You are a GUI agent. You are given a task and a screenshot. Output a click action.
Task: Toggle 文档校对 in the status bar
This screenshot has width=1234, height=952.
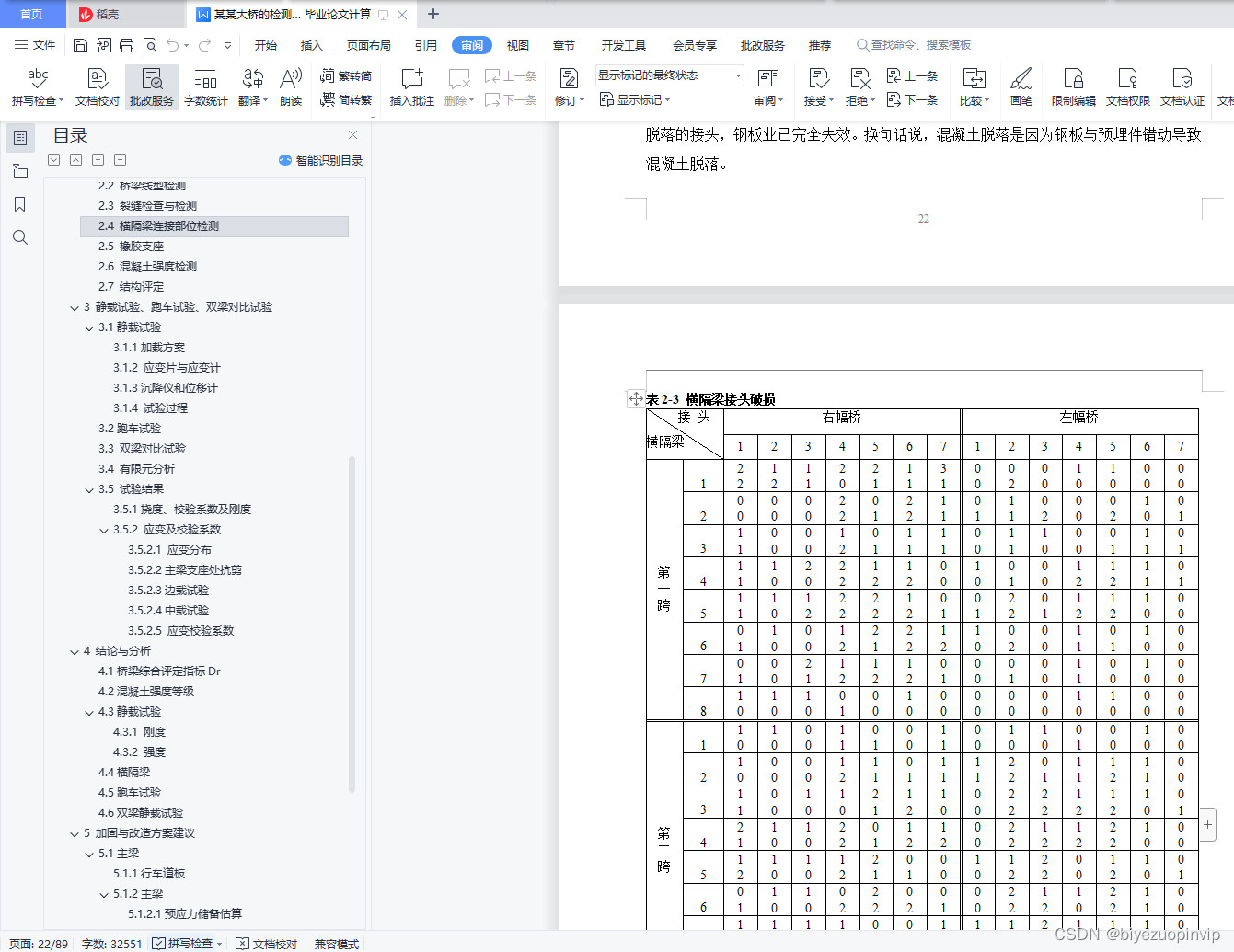click(x=267, y=944)
